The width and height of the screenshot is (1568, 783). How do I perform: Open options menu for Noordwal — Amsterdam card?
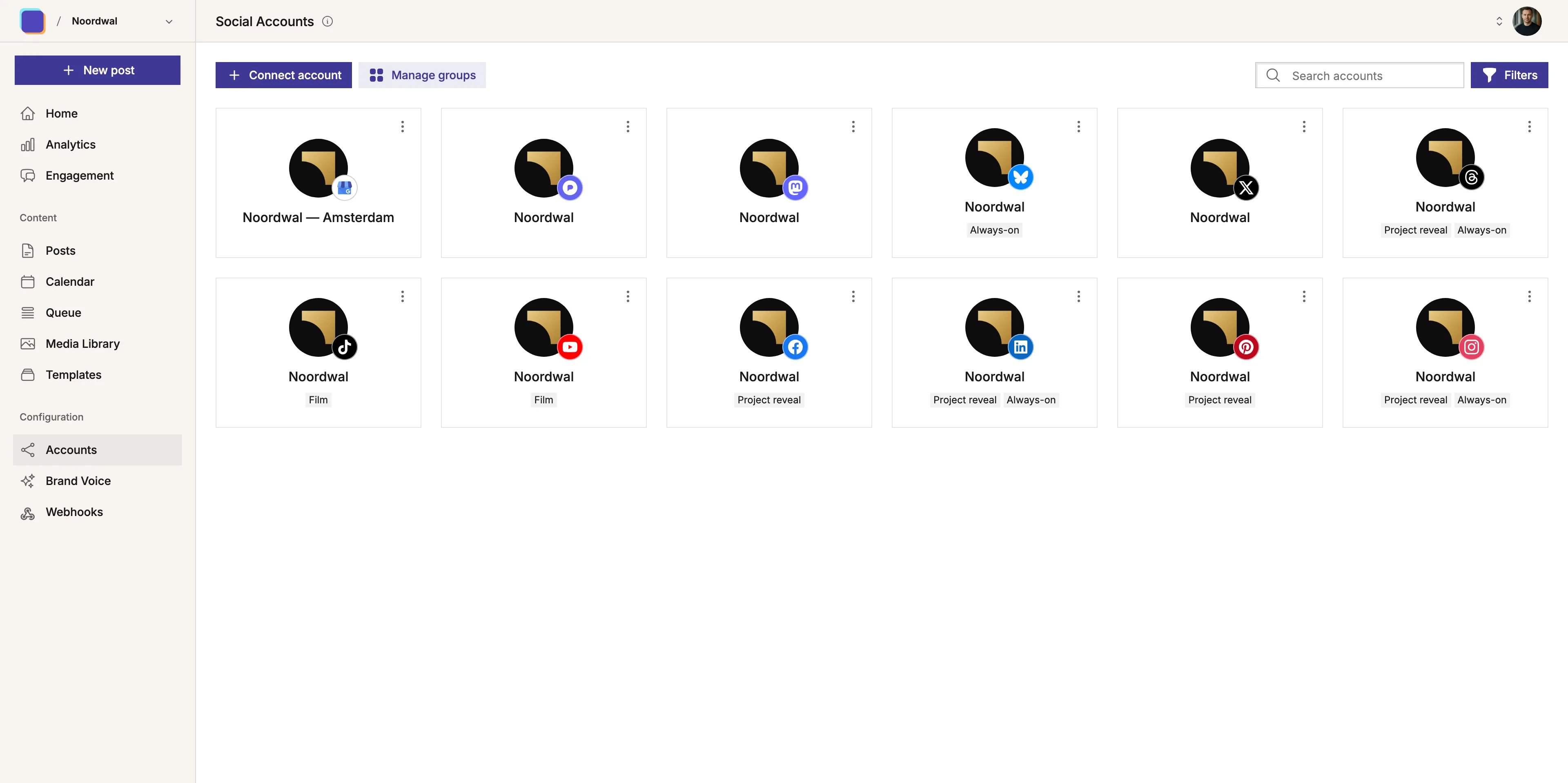click(x=402, y=127)
